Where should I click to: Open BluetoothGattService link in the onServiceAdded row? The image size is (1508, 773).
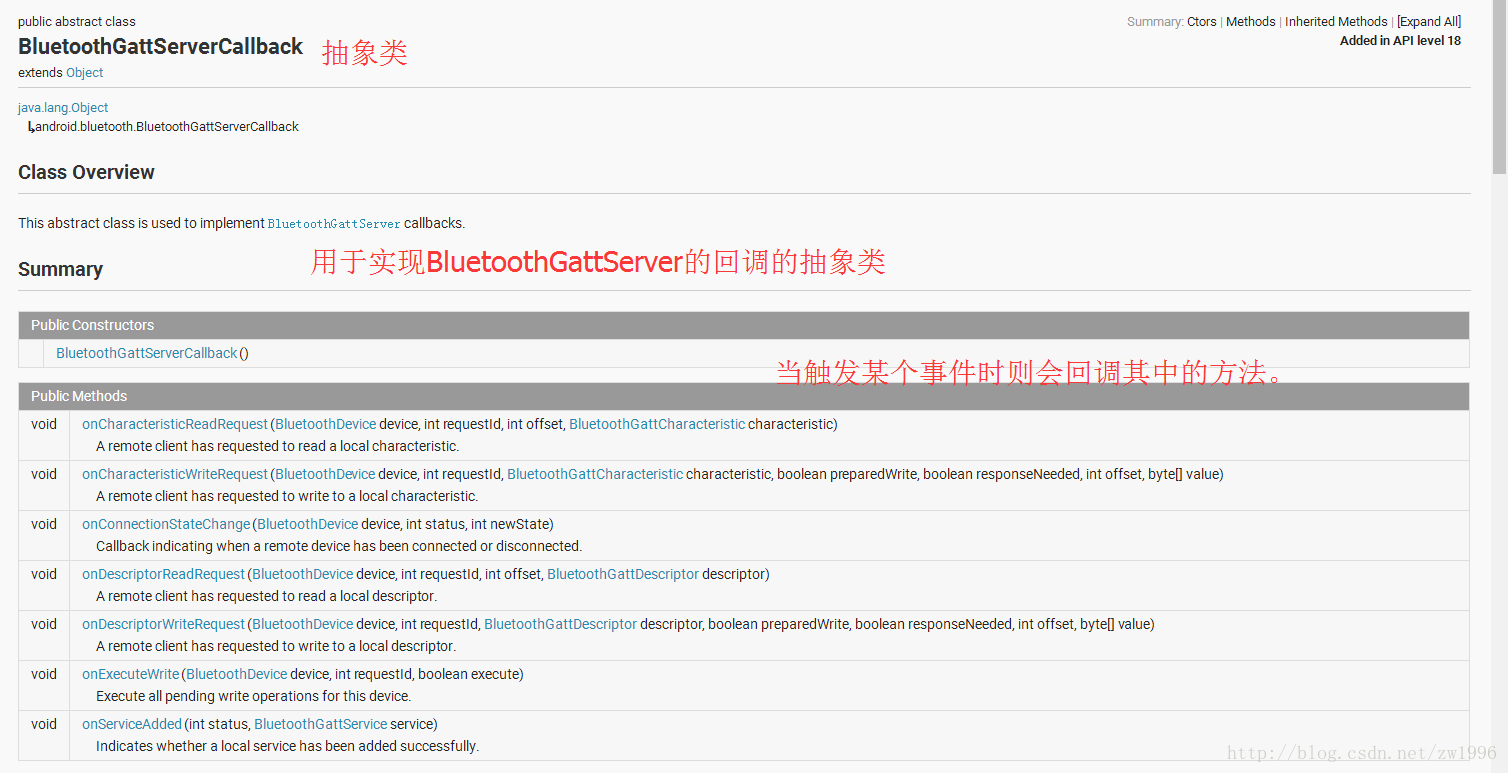click(321, 724)
